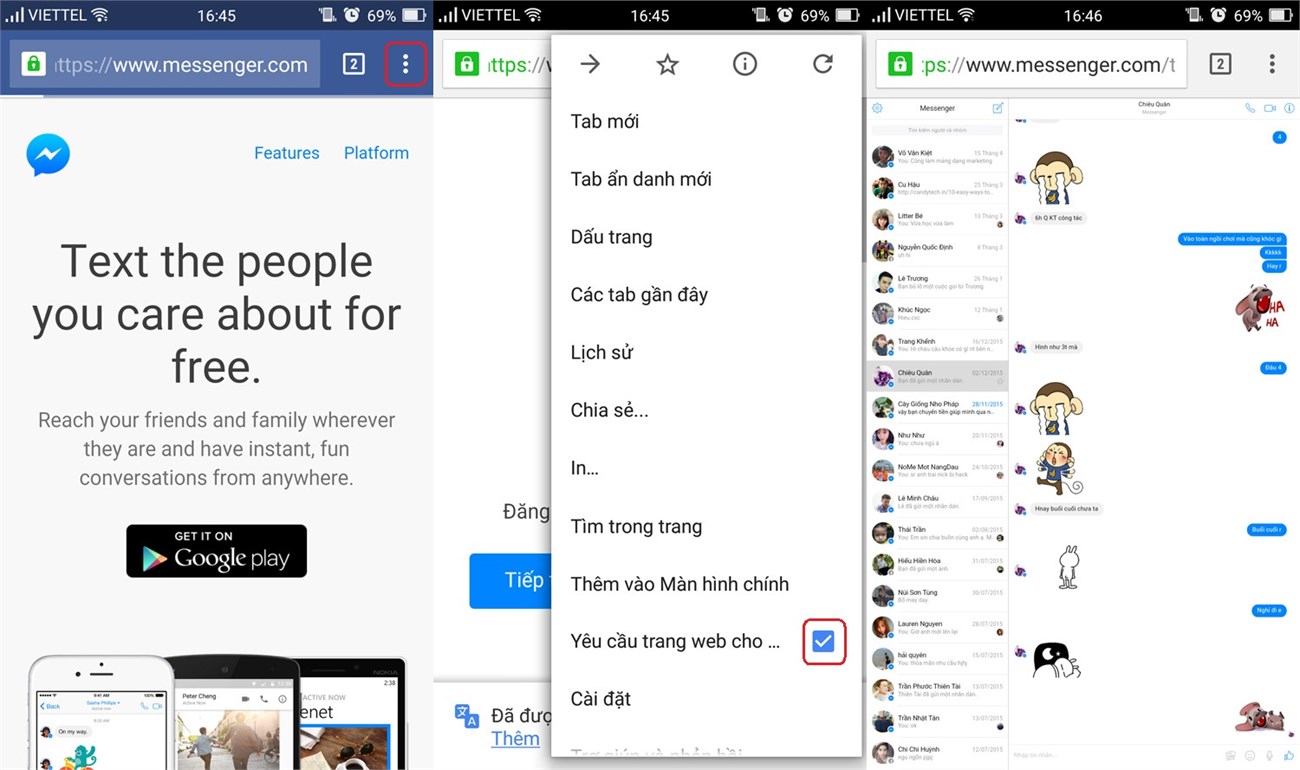
Task: Switch tabs using the tab counter
Action: point(352,63)
